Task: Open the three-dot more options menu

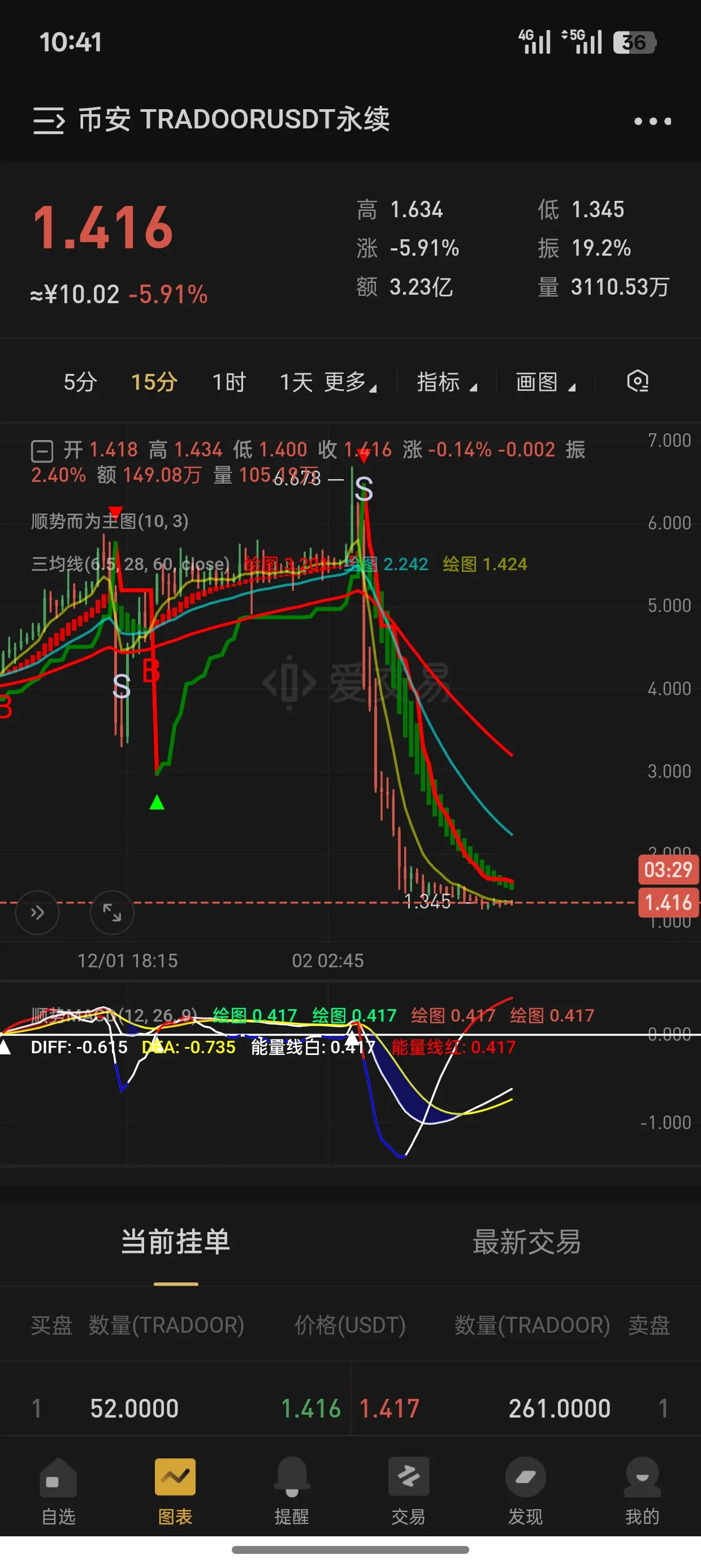Action: click(652, 121)
